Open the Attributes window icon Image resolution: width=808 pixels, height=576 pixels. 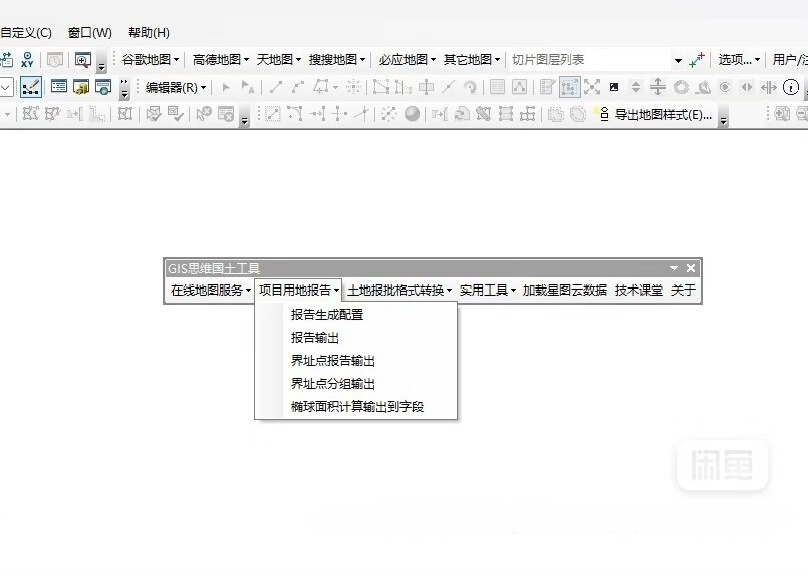pos(497,87)
